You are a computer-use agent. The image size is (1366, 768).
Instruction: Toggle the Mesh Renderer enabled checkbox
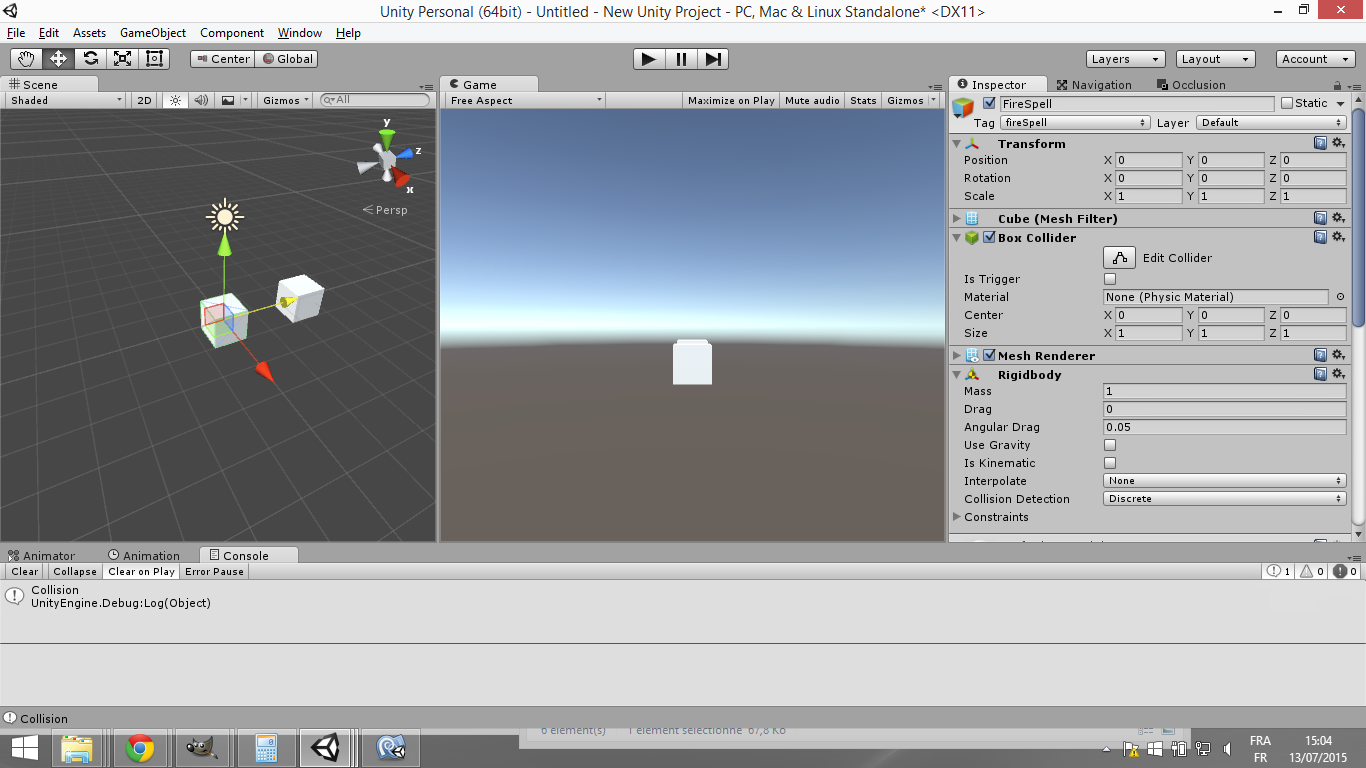click(x=989, y=355)
